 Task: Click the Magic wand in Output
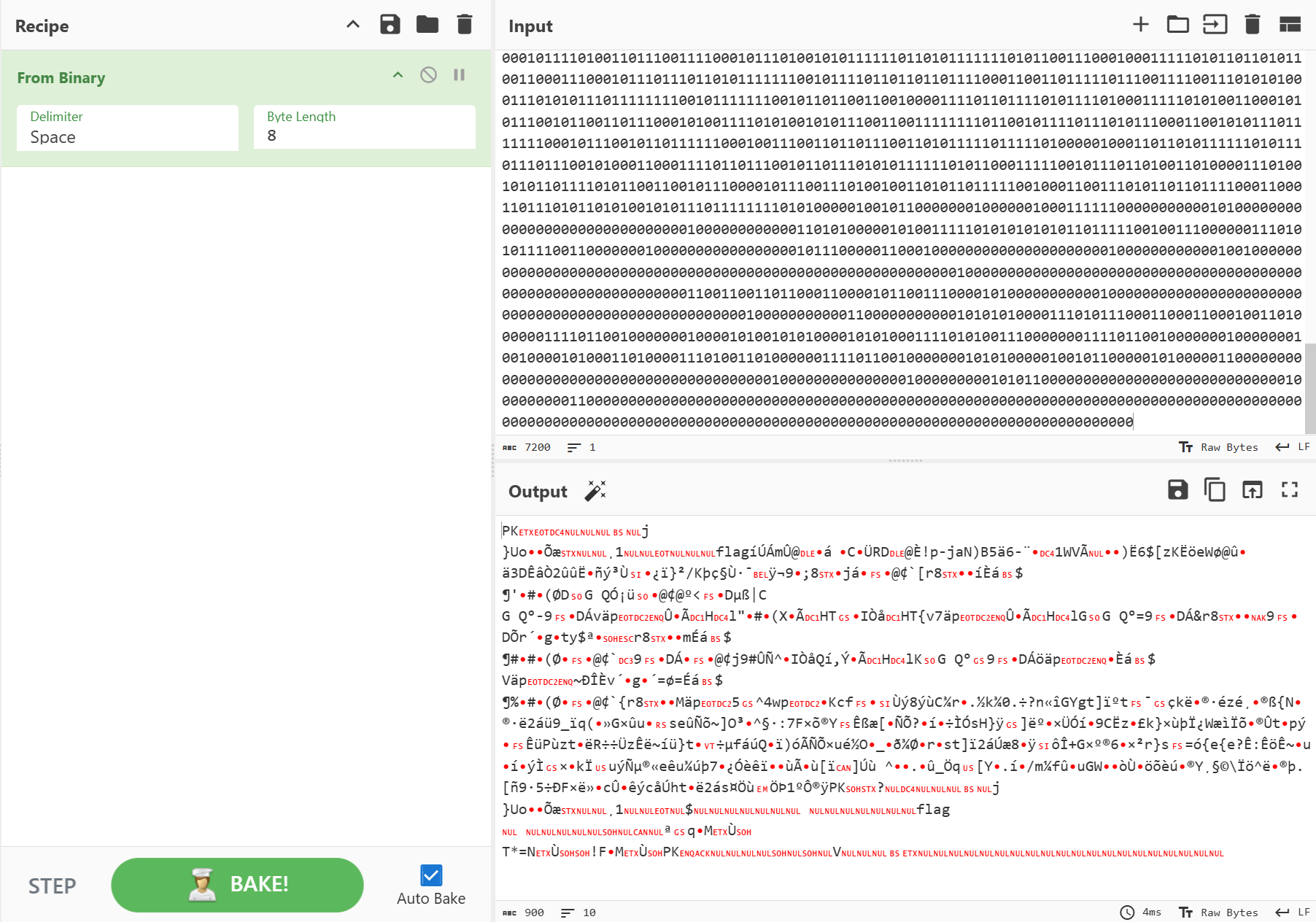pyautogui.click(x=595, y=491)
